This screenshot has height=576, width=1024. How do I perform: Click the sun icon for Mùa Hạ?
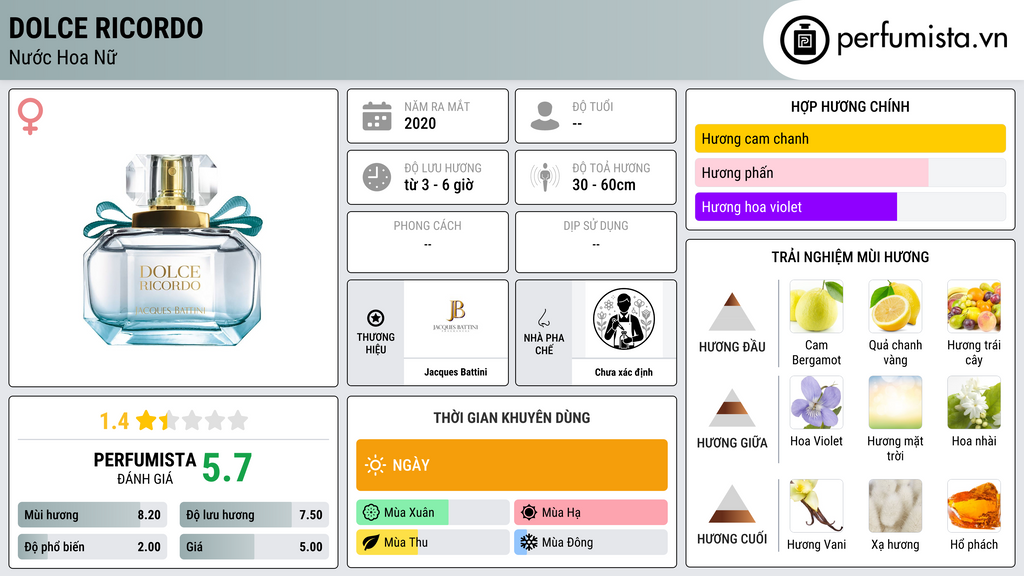(529, 513)
